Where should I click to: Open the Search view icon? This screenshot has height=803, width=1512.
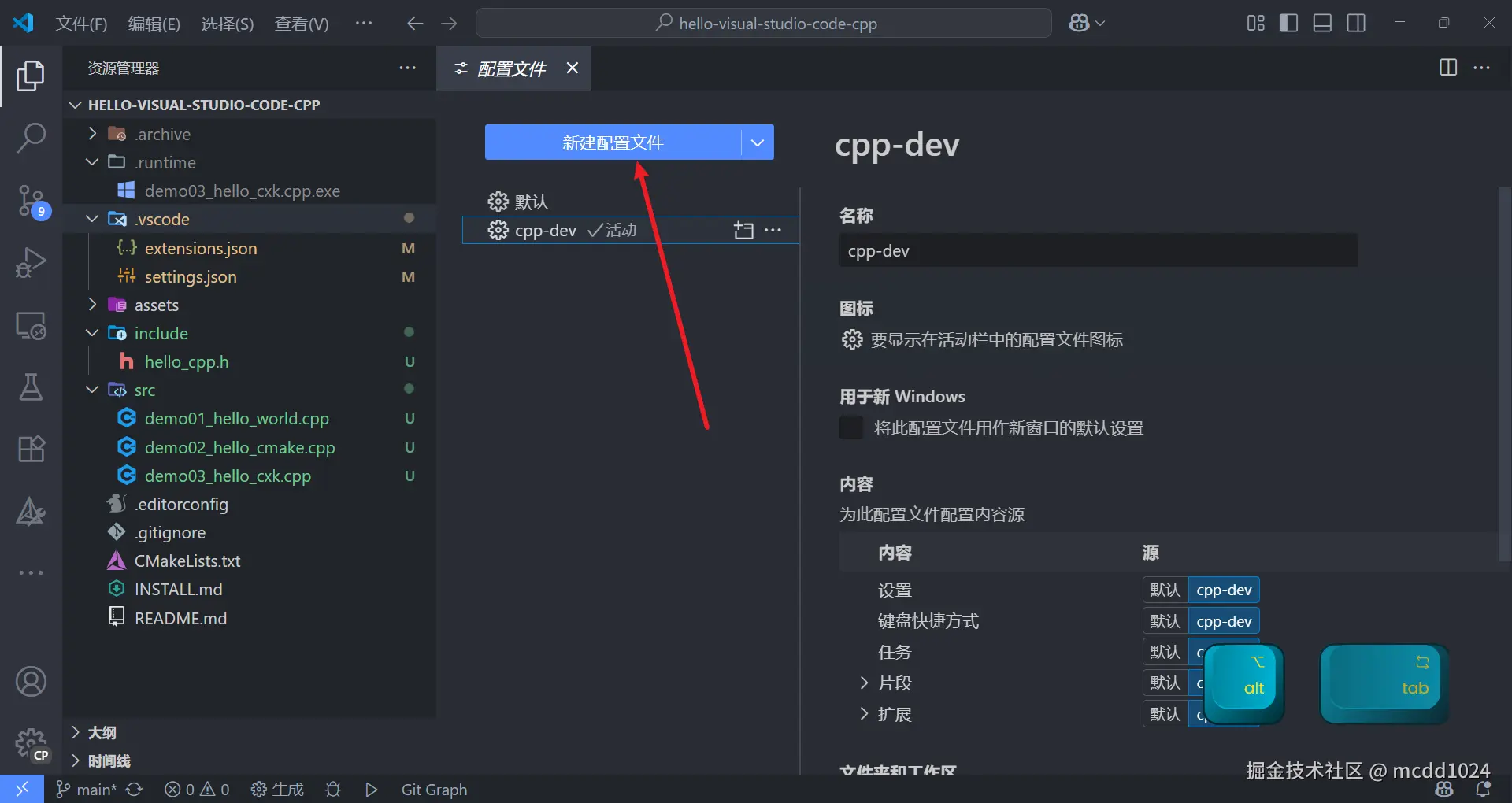(31, 138)
